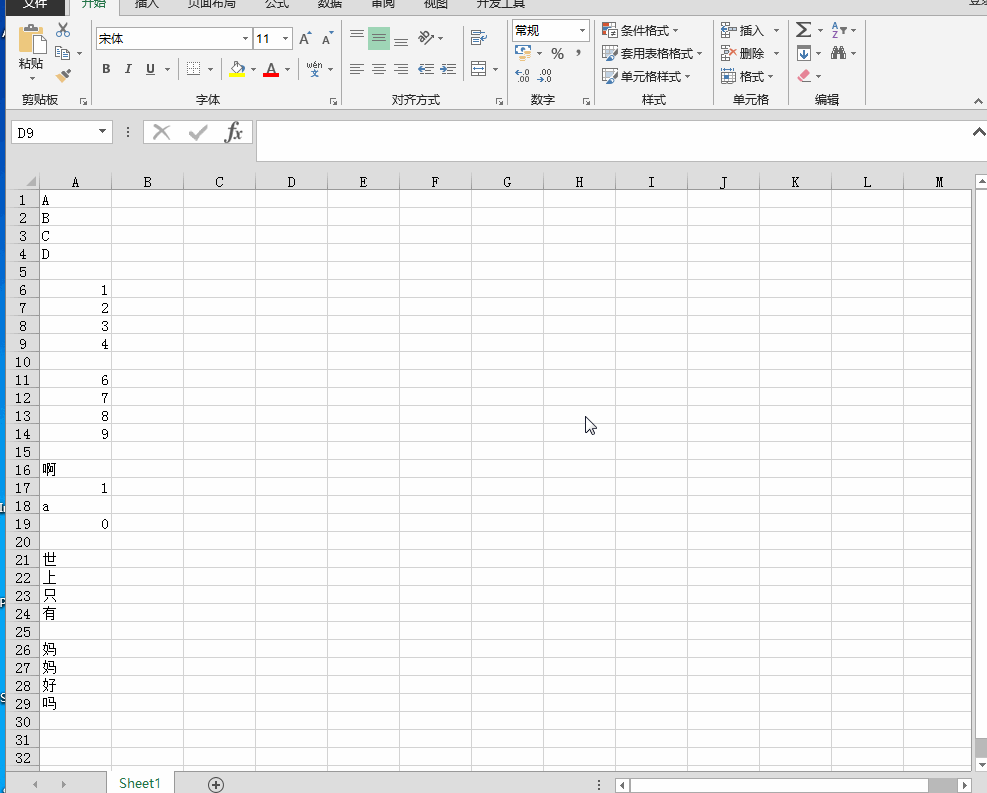Viewport: 987px width, 793px height.
Task: Click the accounting number format icon
Action: click(522, 53)
